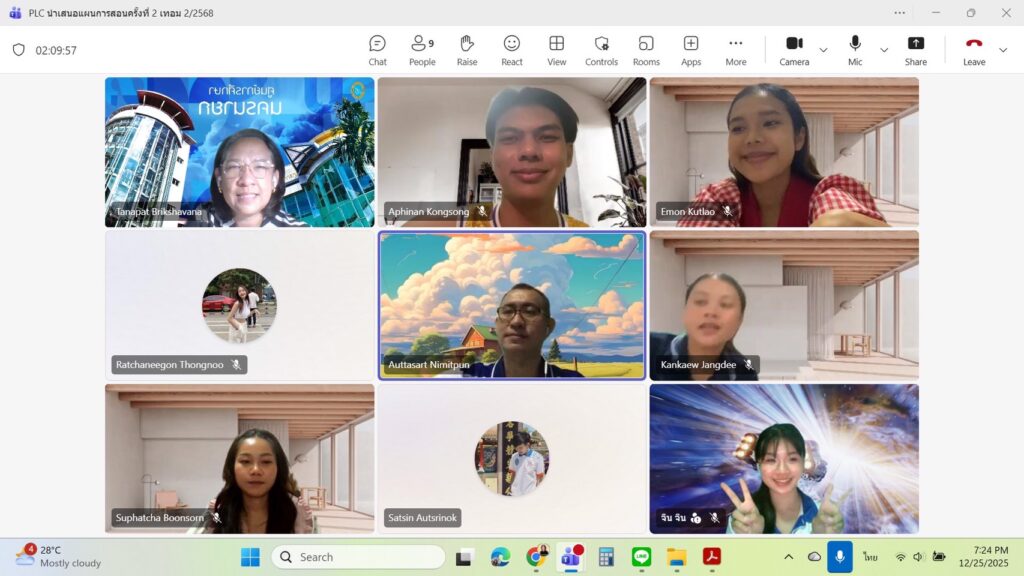Mute or unmute the Mic
This screenshot has width=1024, height=576.
pos(855,49)
